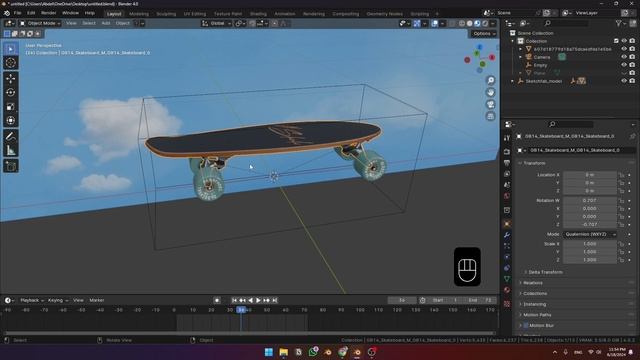The width and height of the screenshot is (640, 360).
Task: Expand the Relations panel
Action: tap(532, 282)
